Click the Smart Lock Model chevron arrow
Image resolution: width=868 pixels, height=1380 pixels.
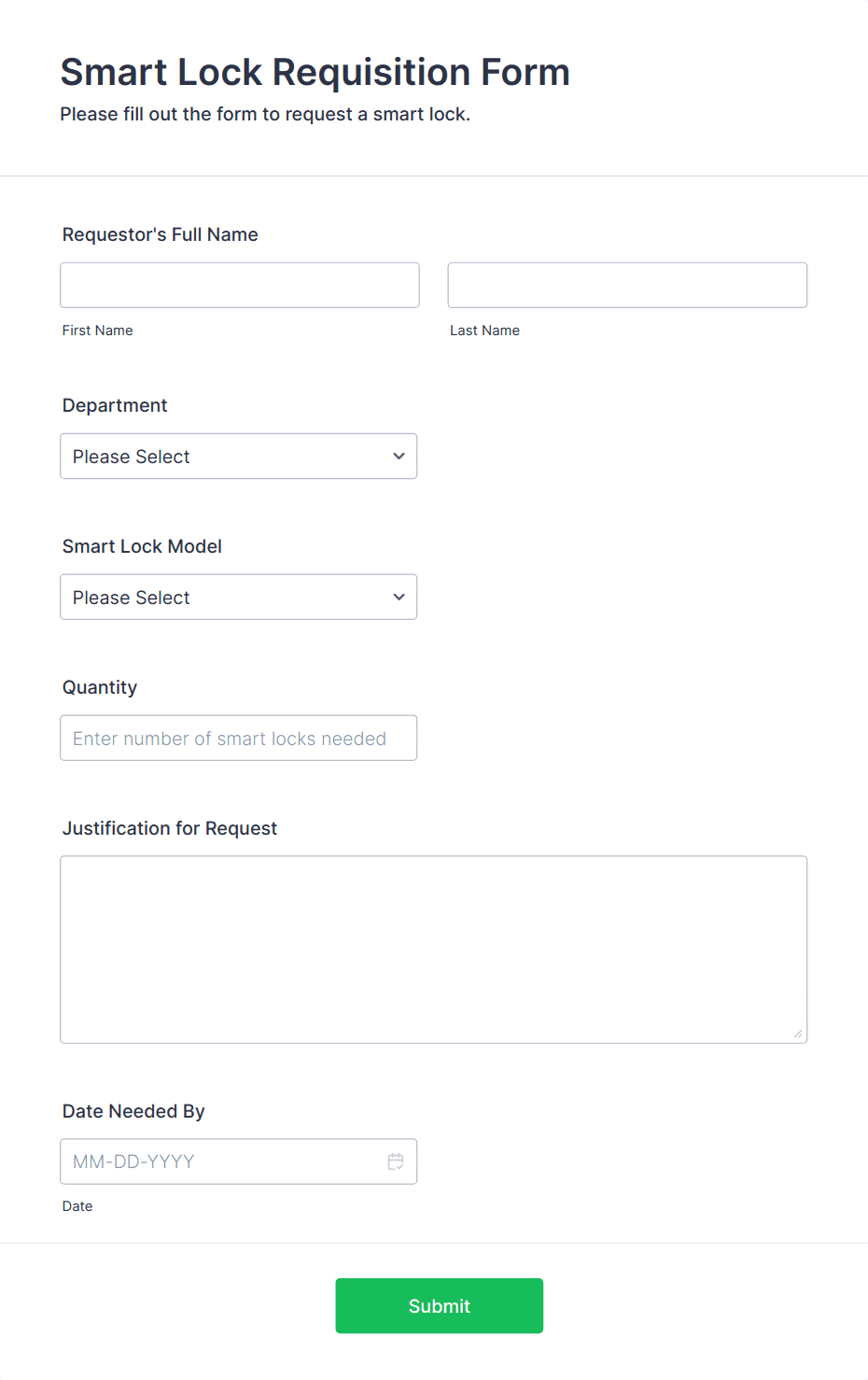pos(399,598)
